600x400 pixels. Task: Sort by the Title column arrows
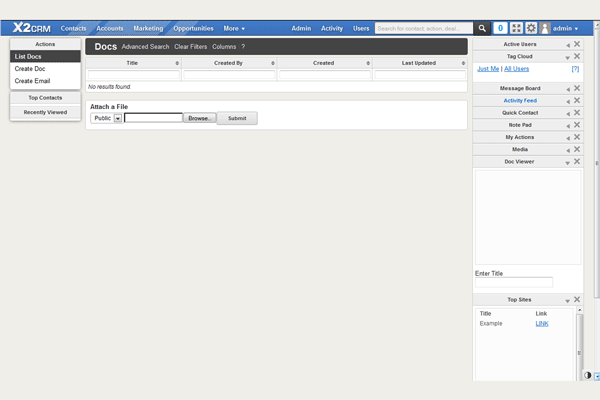pyautogui.click(x=177, y=63)
